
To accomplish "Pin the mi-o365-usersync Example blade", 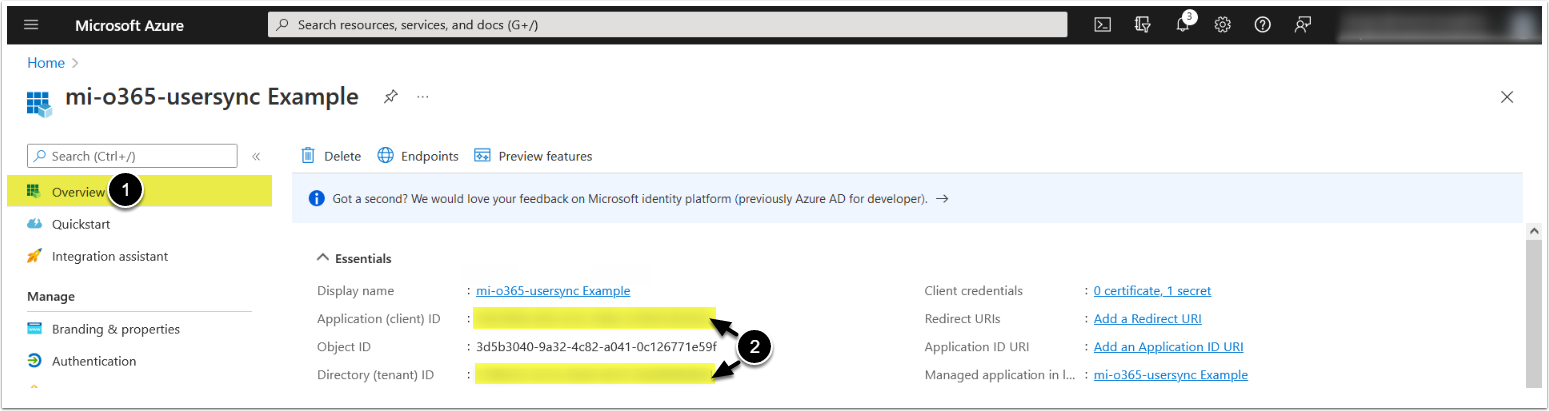I will [391, 97].
